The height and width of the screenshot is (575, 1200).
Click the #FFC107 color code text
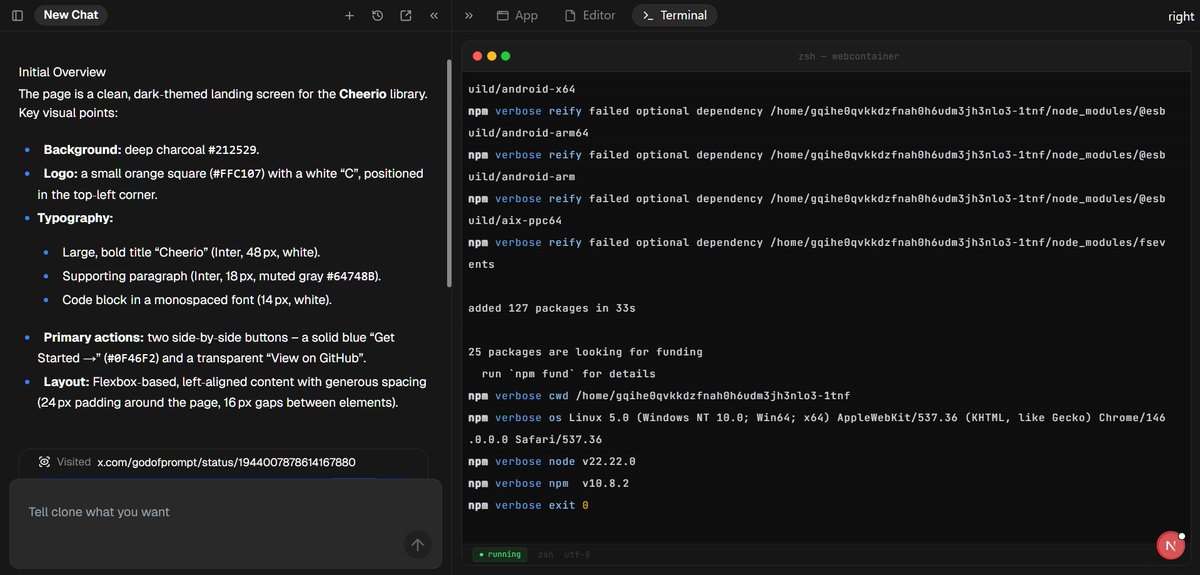[236, 173]
